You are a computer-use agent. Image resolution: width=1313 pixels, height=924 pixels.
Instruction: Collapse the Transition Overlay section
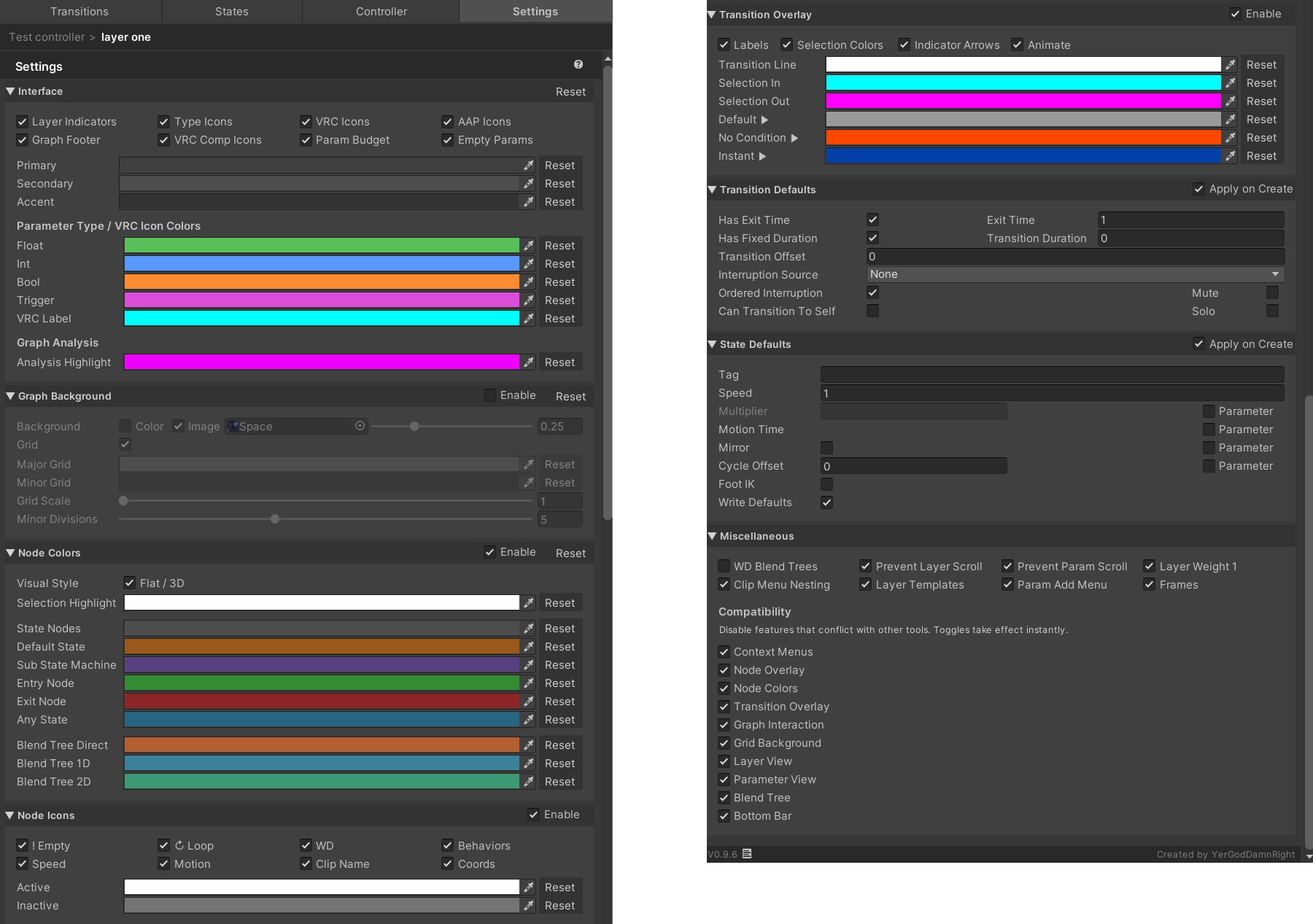point(712,15)
